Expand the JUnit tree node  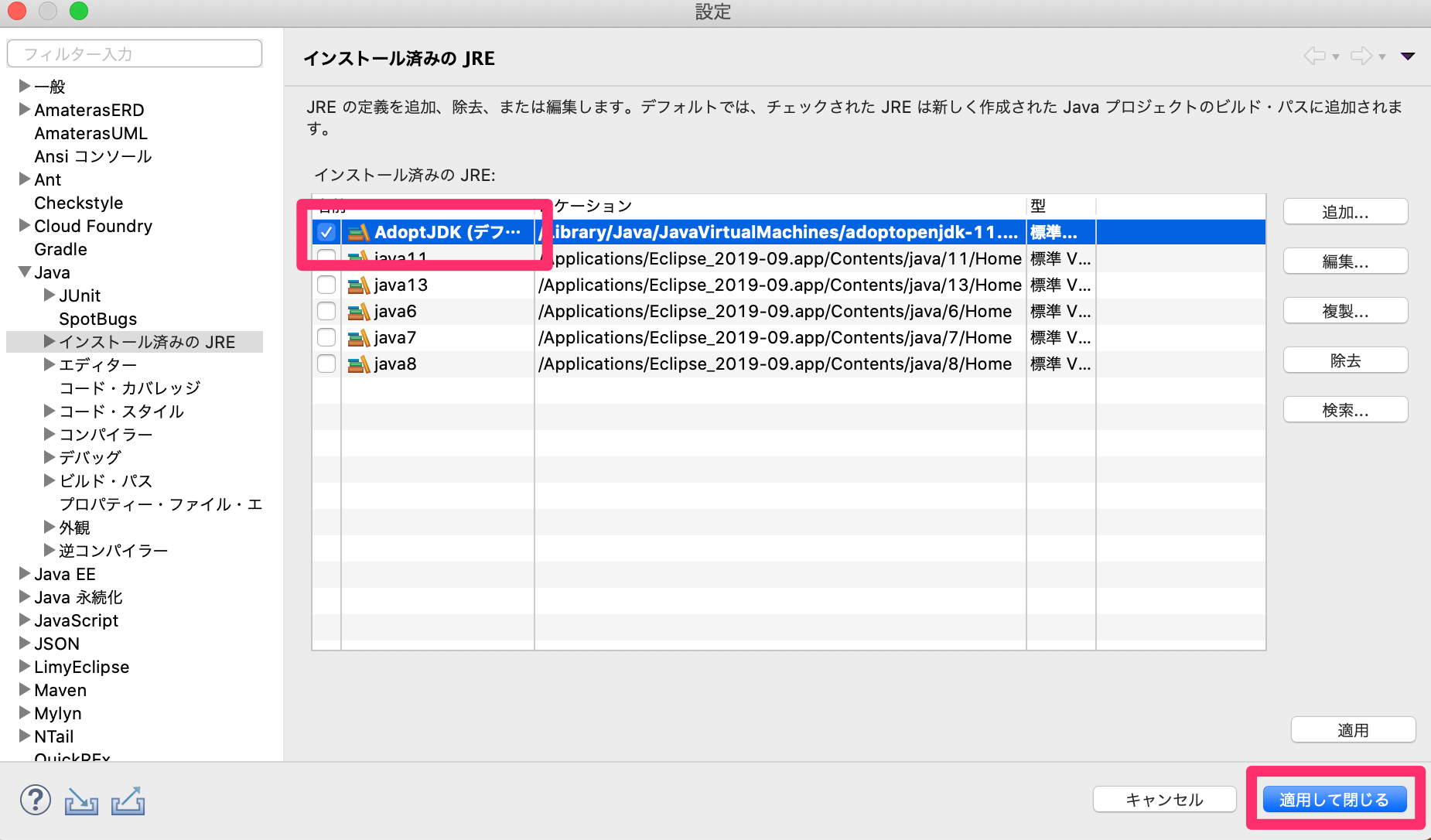(x=50, y=295)
